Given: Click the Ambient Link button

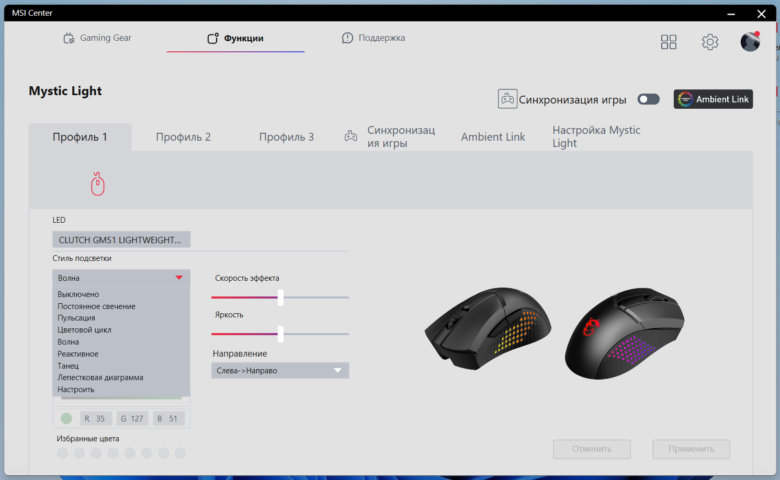Looking at the screenshot, I should [713, 99].
